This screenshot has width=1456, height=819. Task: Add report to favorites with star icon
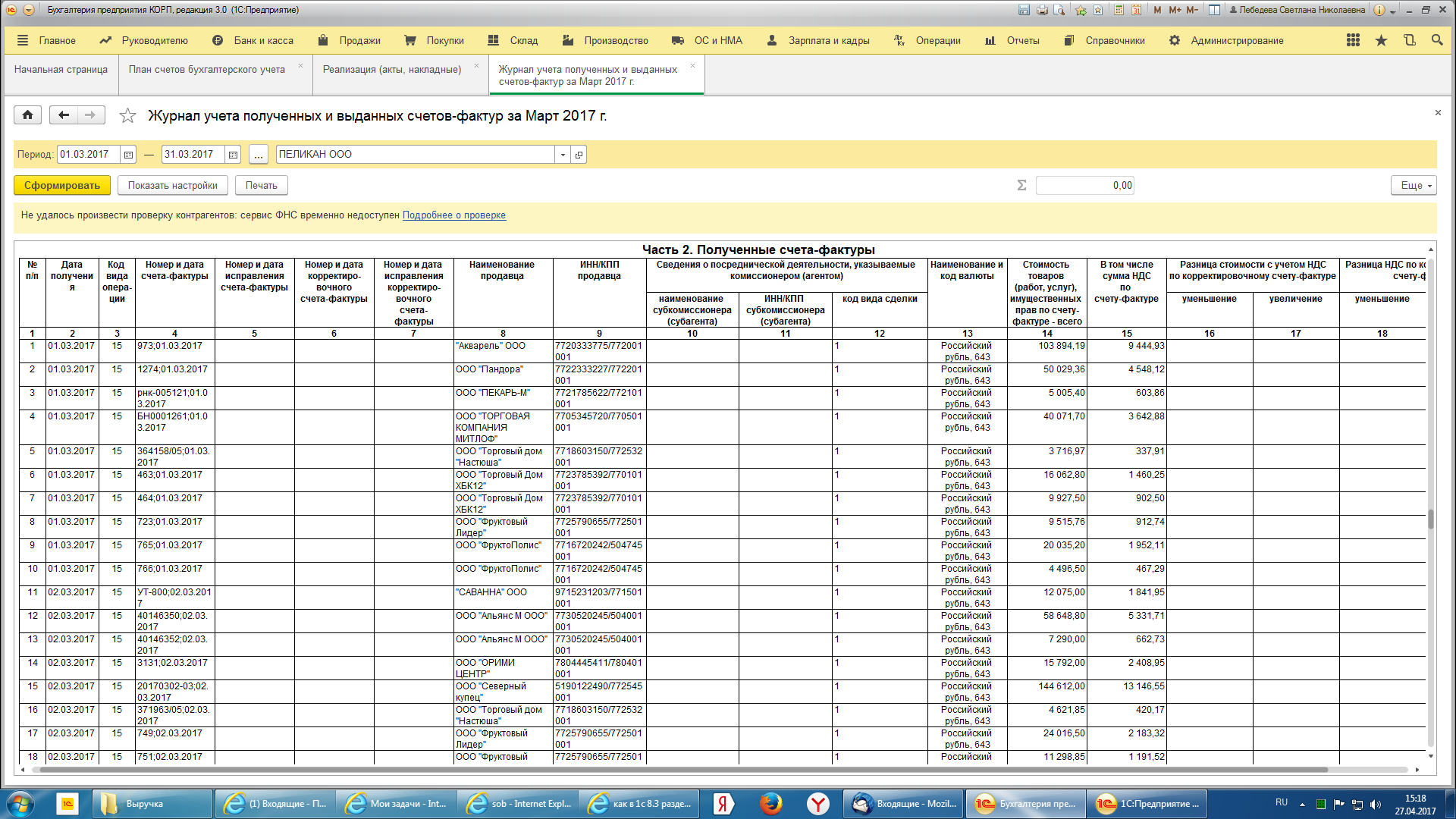[127, 116]
